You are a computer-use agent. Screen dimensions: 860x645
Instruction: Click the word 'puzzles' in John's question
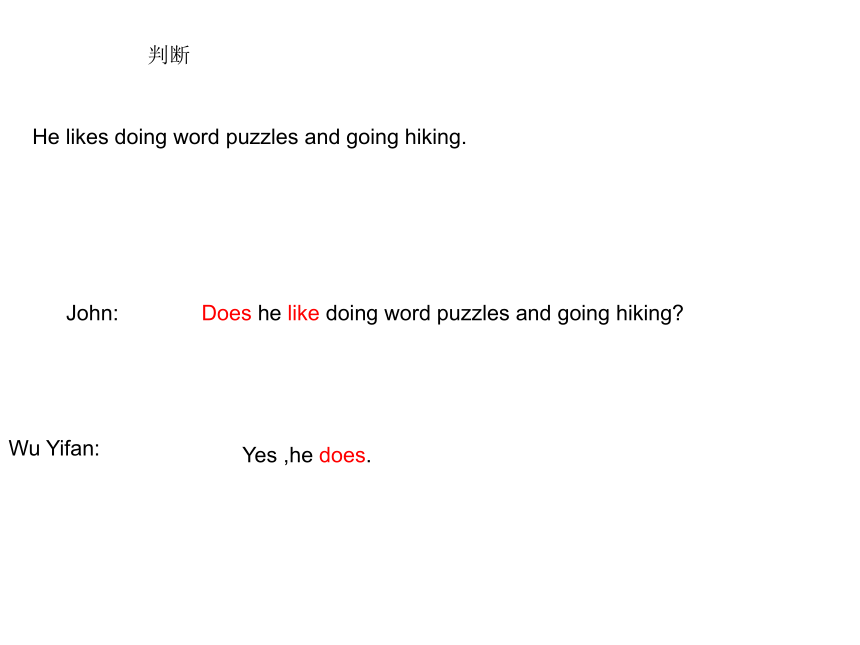coord(473,314)
